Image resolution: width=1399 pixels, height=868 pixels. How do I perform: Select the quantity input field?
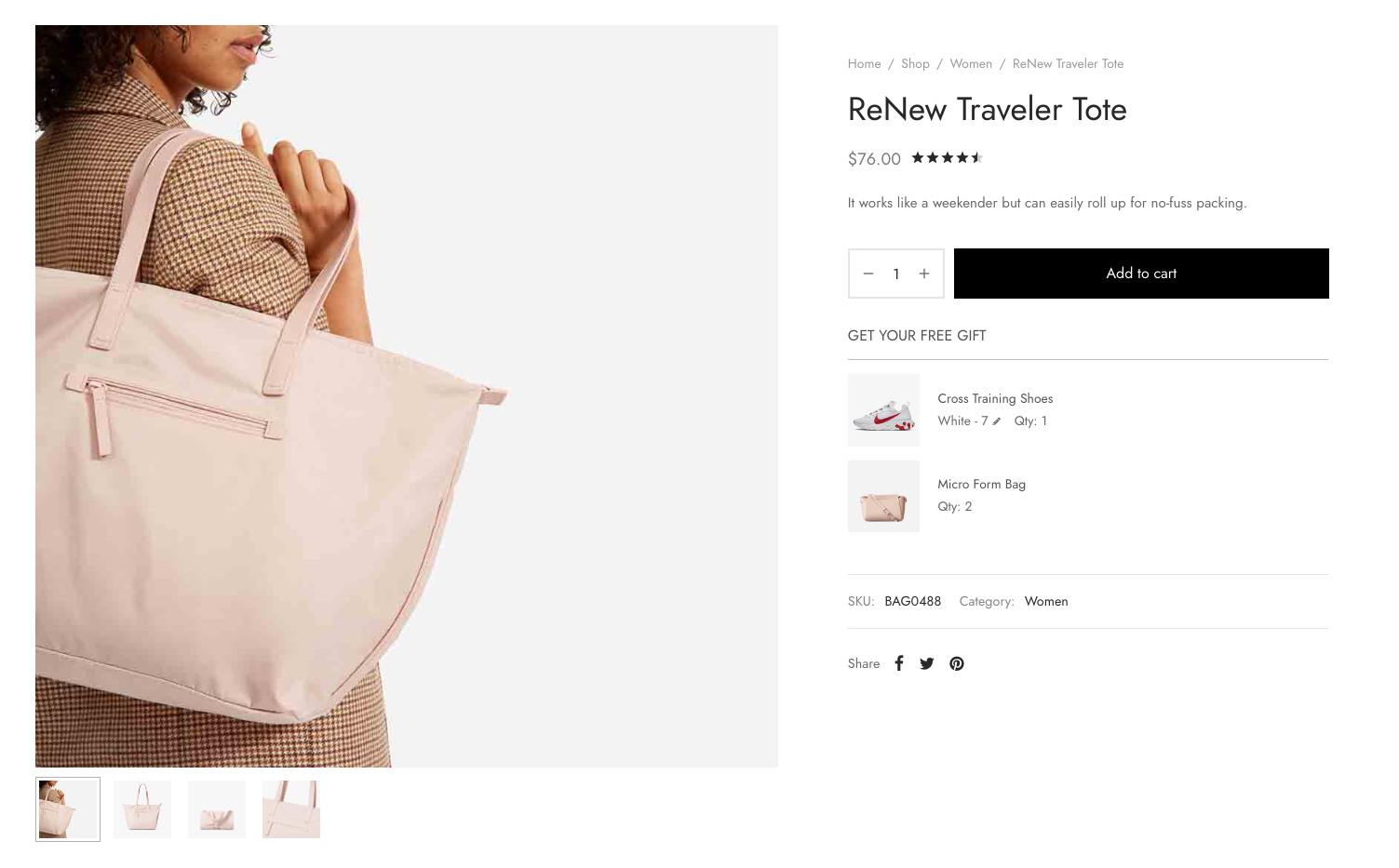point(896,274)
